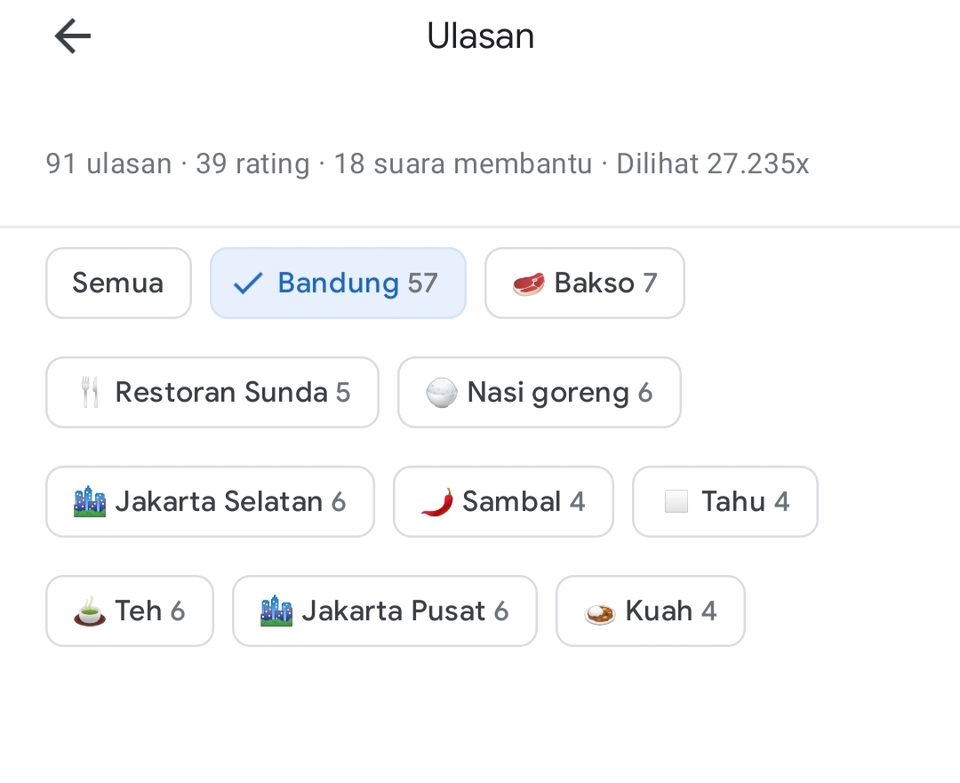Image resolution: width=960 pixels, height=783 pixels.
Task: Click the 91 ulasan review count text
Action: pyautogui.click(x=108, y=163)
